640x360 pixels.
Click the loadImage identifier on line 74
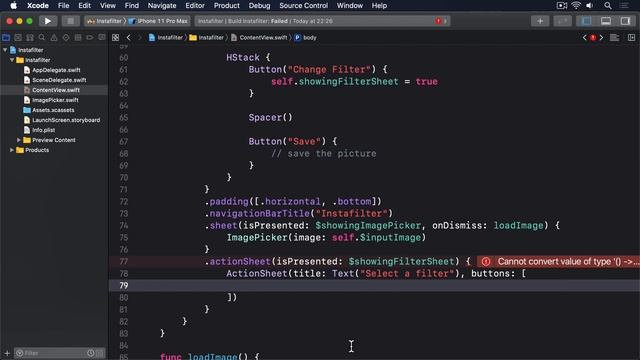(518, 226)
